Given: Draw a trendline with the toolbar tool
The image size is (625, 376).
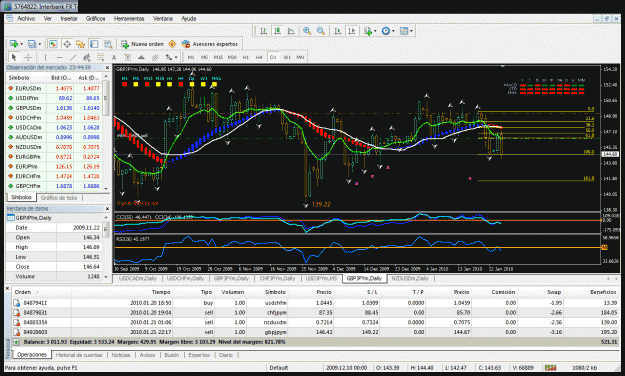Looking at the screenshot, I should (73, 57).
